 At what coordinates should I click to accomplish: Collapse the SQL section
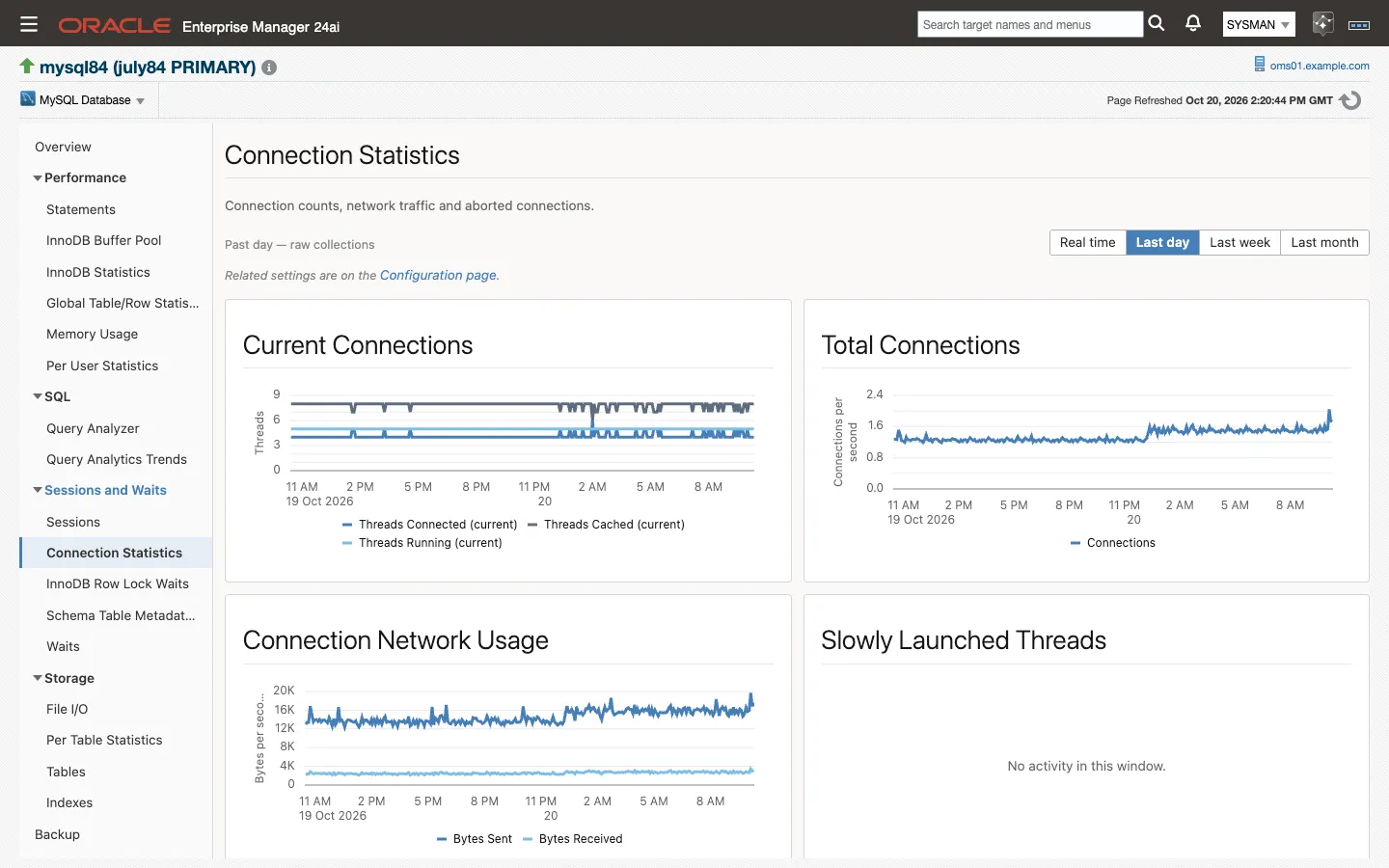[x=38, y=396]
